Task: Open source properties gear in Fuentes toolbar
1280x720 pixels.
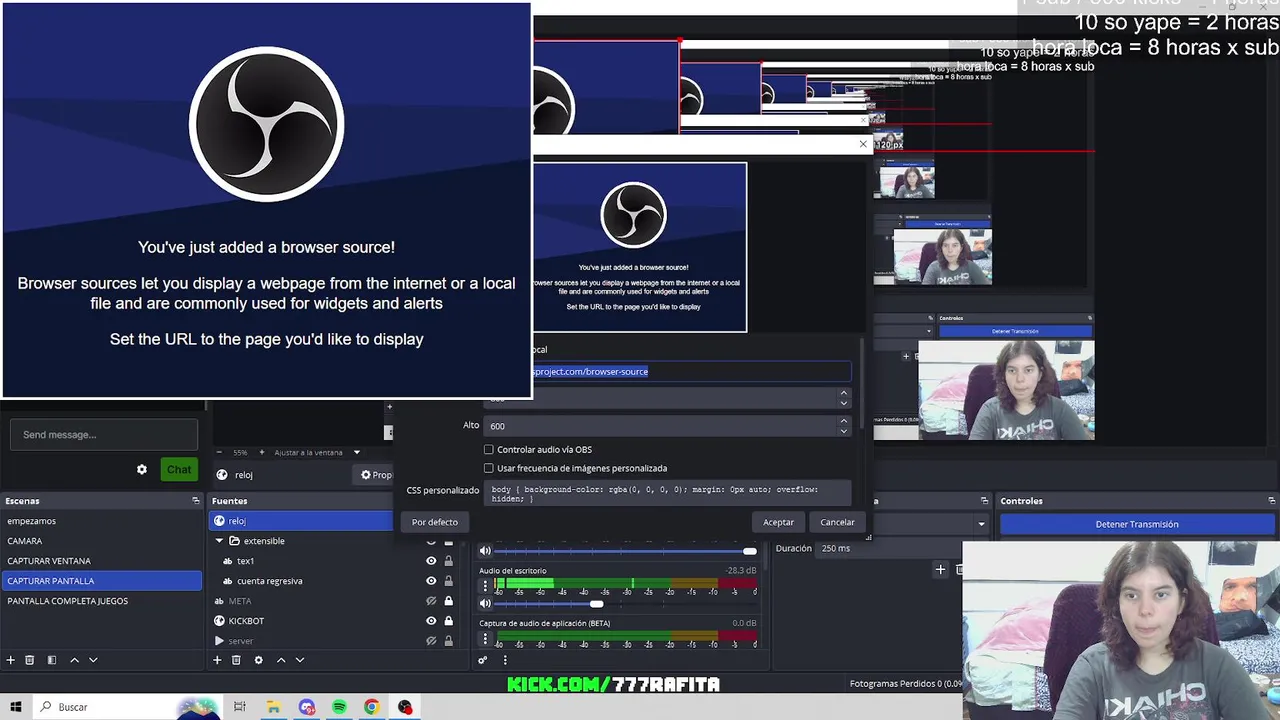Action: (258, 660)
